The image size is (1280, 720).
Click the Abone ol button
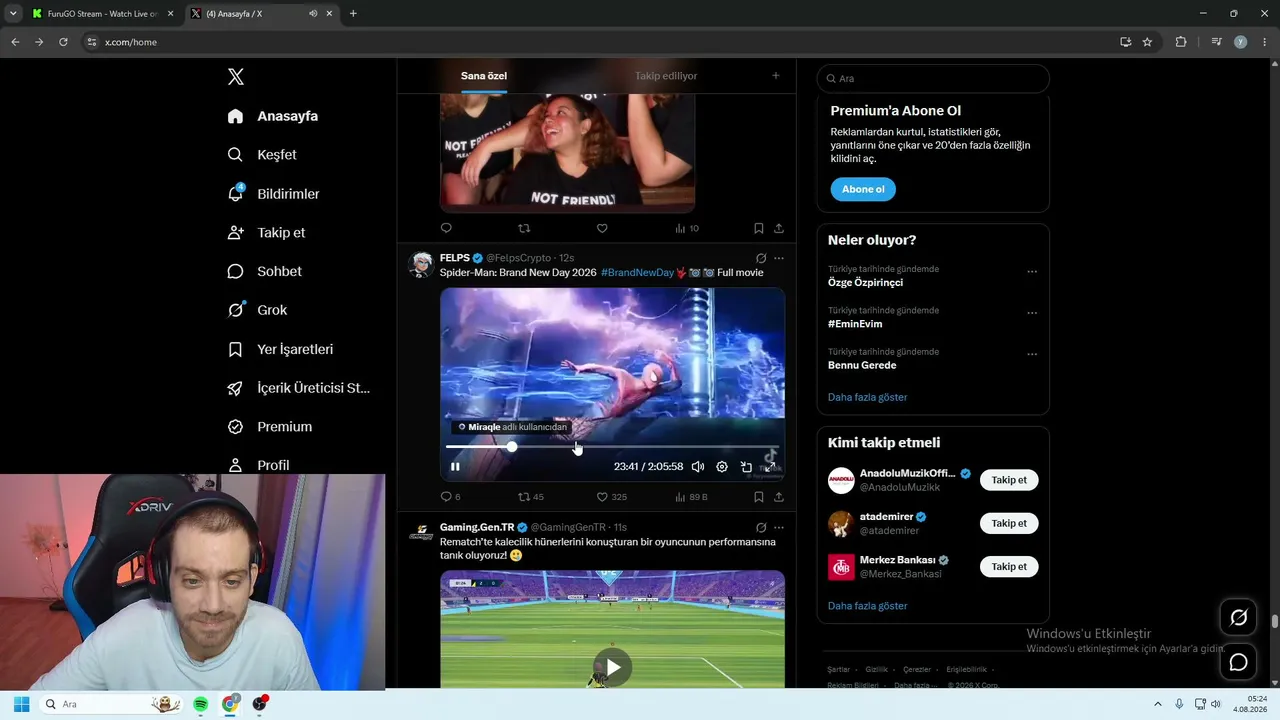(x=863, y=189)
